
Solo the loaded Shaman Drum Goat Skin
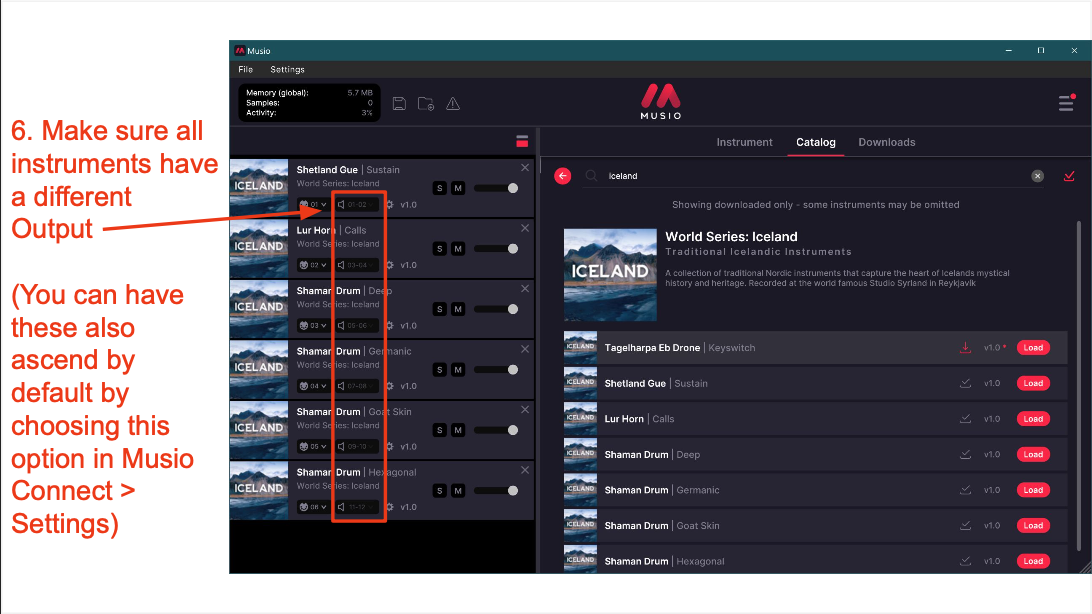pyautogui.click(x=439, y=430)
